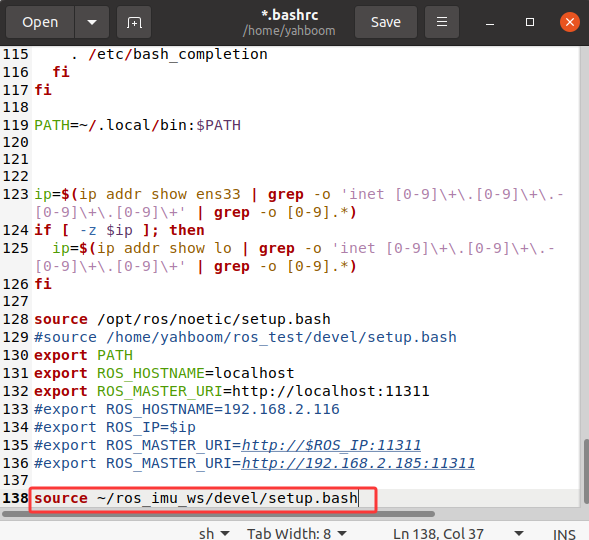Image resolution: width=589 pixels, height=540 pixels.
Task: Click the horizontal scrollbar
Action: [x=218, y=513]
